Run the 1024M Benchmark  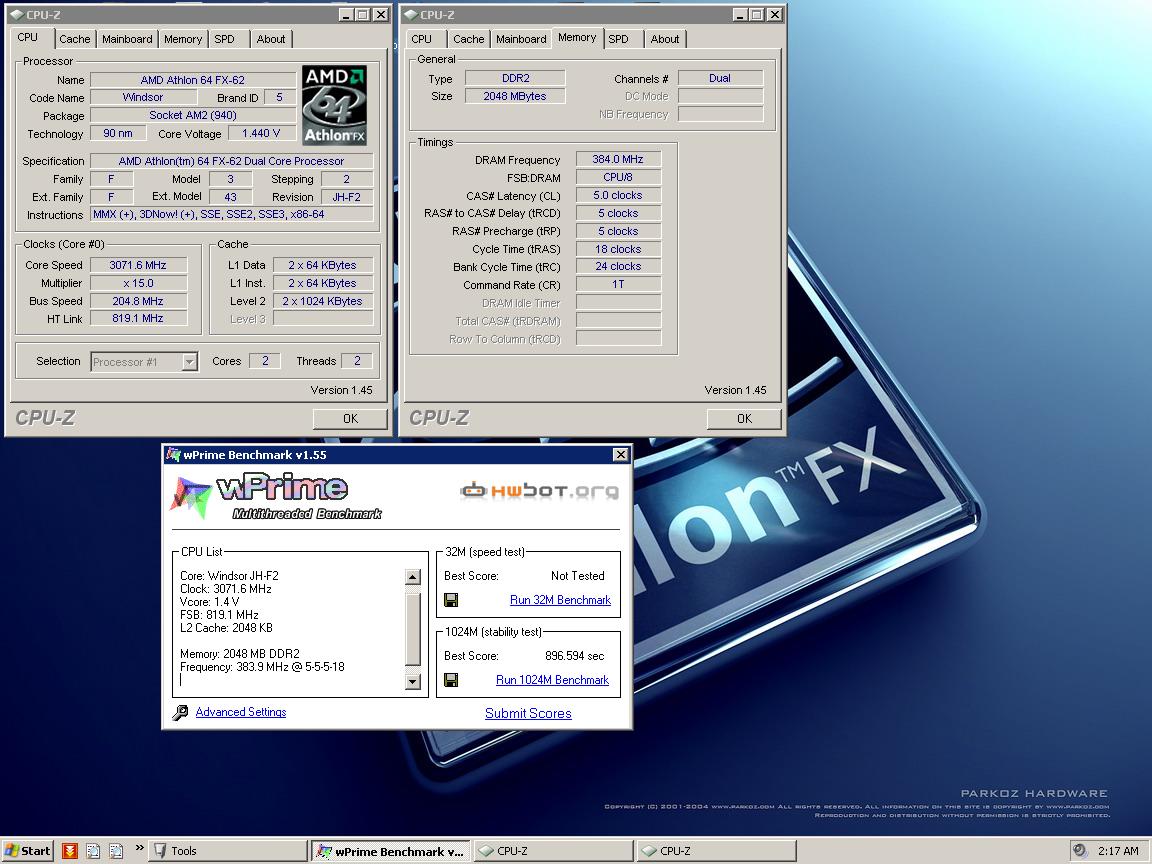pos(552,680)
